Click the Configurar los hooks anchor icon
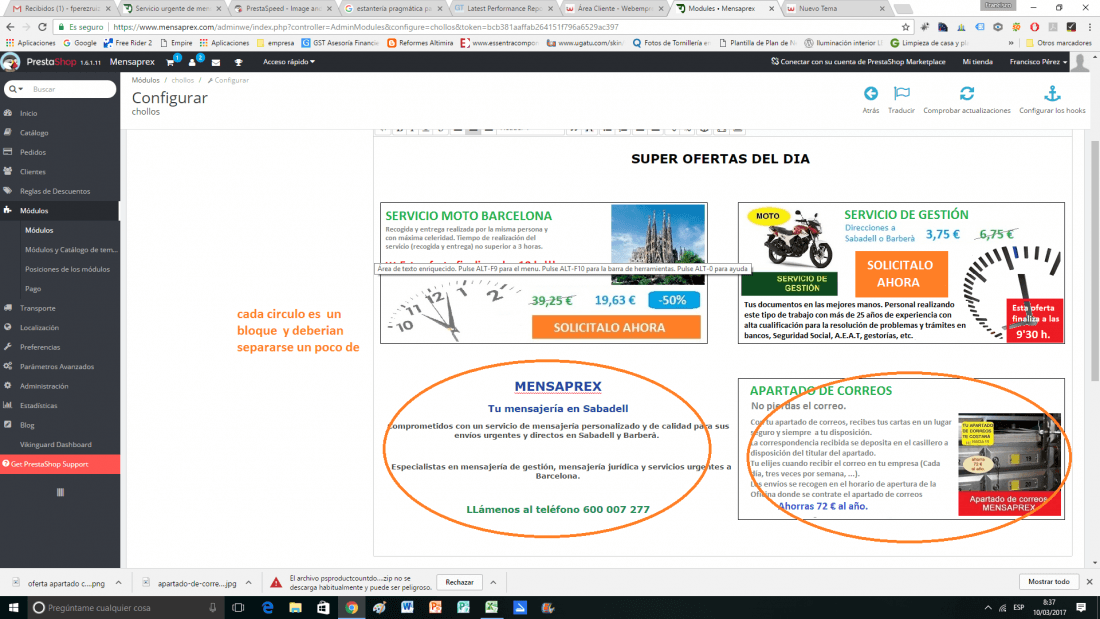The image size is (1100, 619). [x=1052, y=93]
